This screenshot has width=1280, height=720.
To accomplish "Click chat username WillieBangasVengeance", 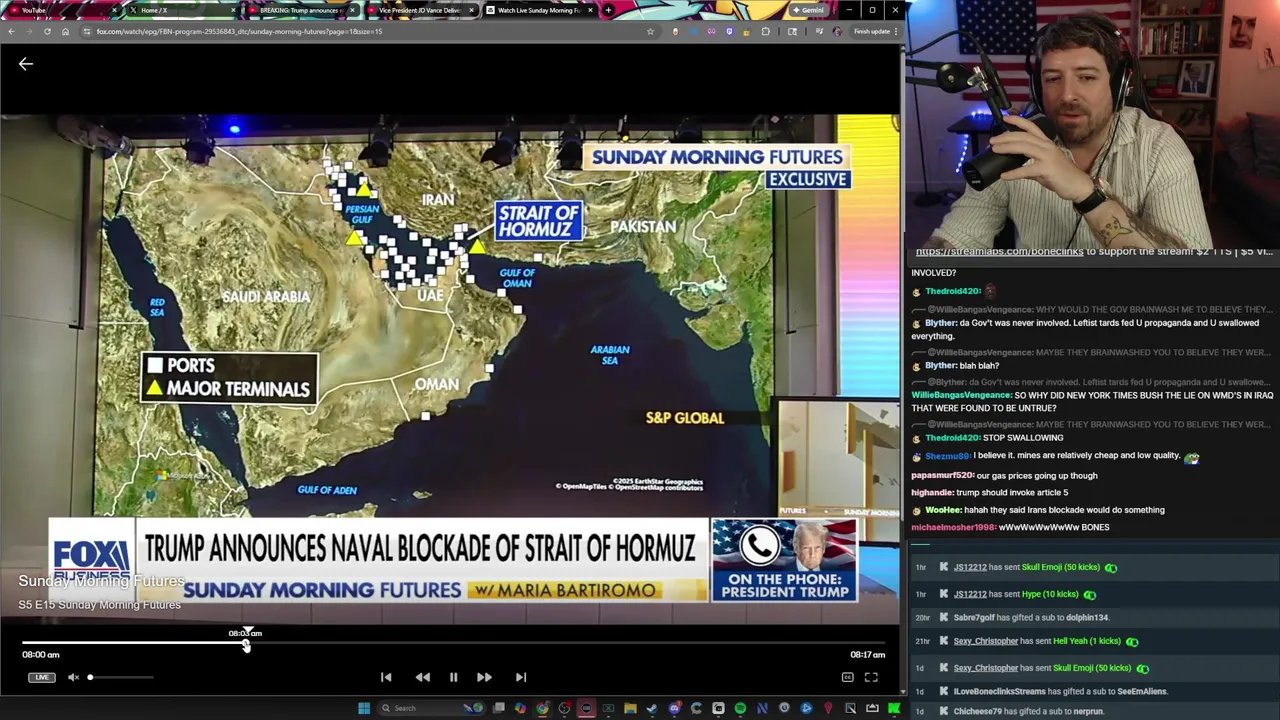I will (961, 396).
